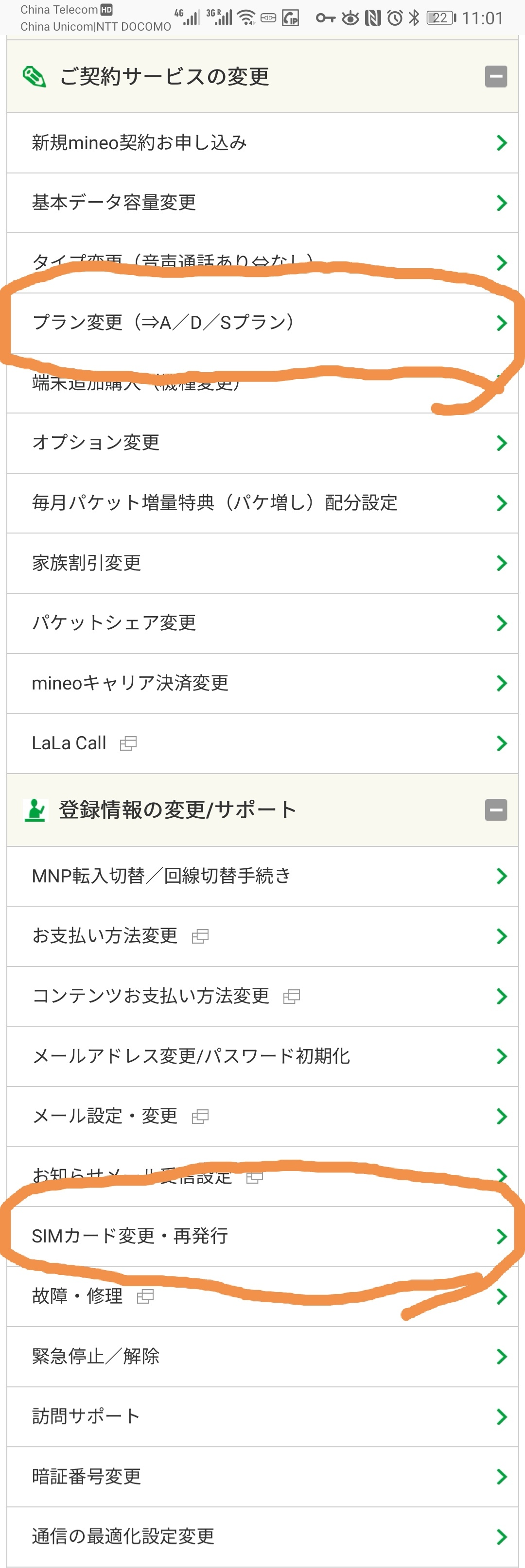Tap the external-link icon next to お支払い方法変更
Viewport: 525px width, 1568px height.
200,936
